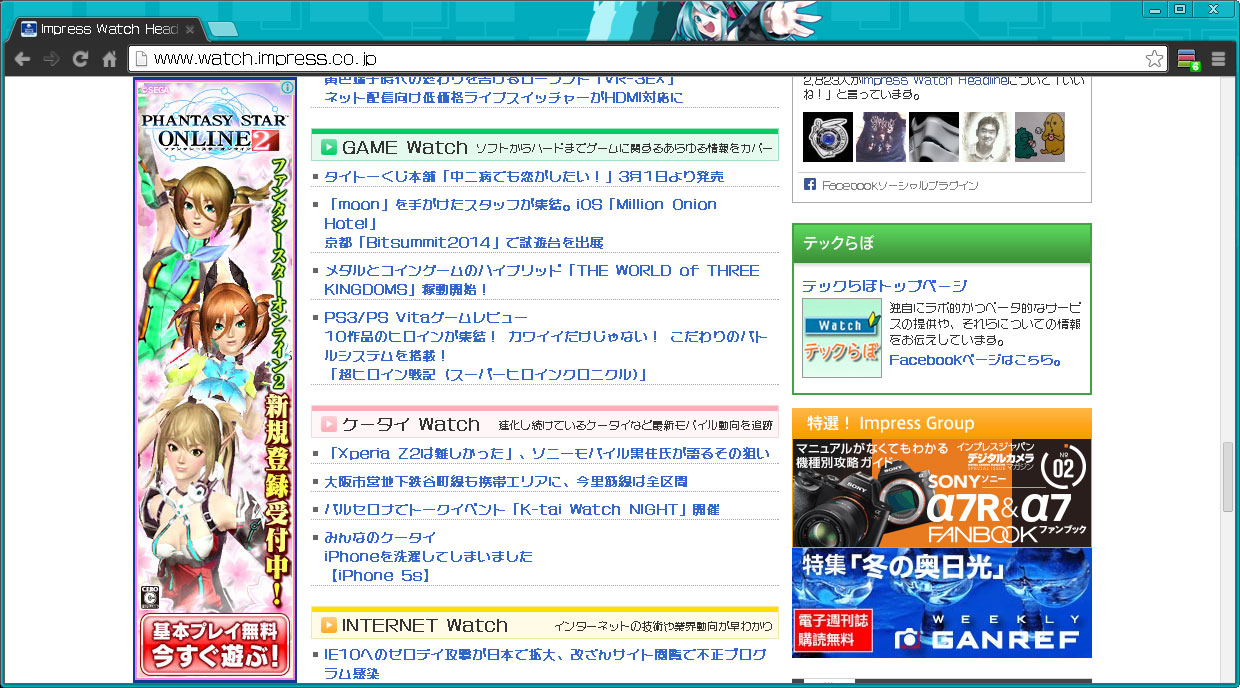
Task: Open the Facebookページはこちら link
Action: tap(975, 360)
